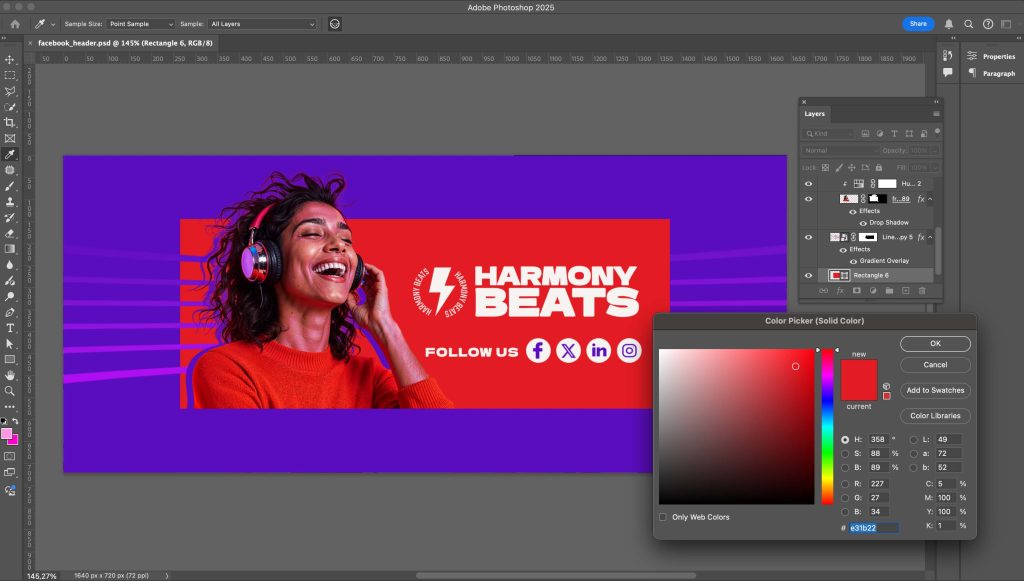Click the add layer mask icon
The image size is (1024, 581).
click(856, 291)
